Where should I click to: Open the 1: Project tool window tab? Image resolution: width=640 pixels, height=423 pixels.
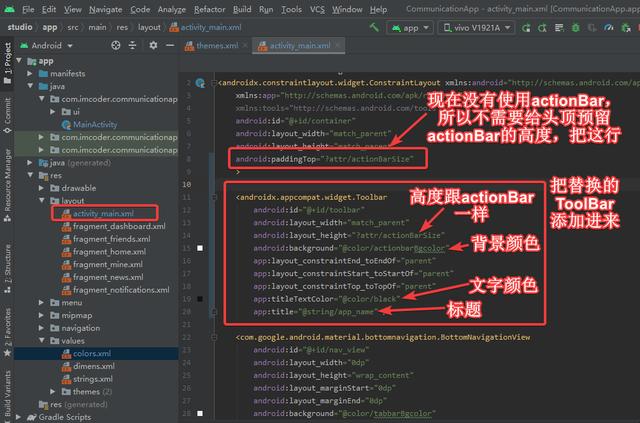[x=7, y=62]
